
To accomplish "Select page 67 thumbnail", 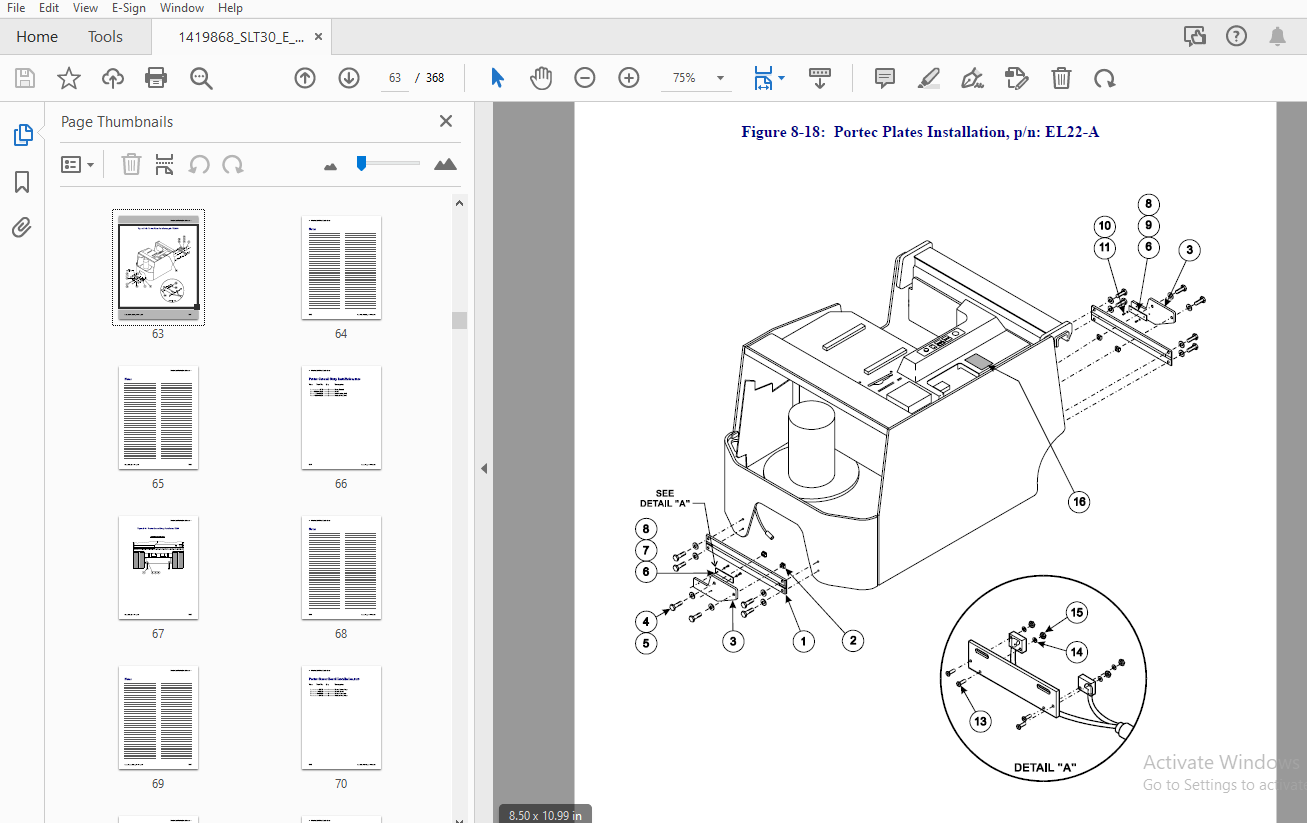I will click(158, 567).
